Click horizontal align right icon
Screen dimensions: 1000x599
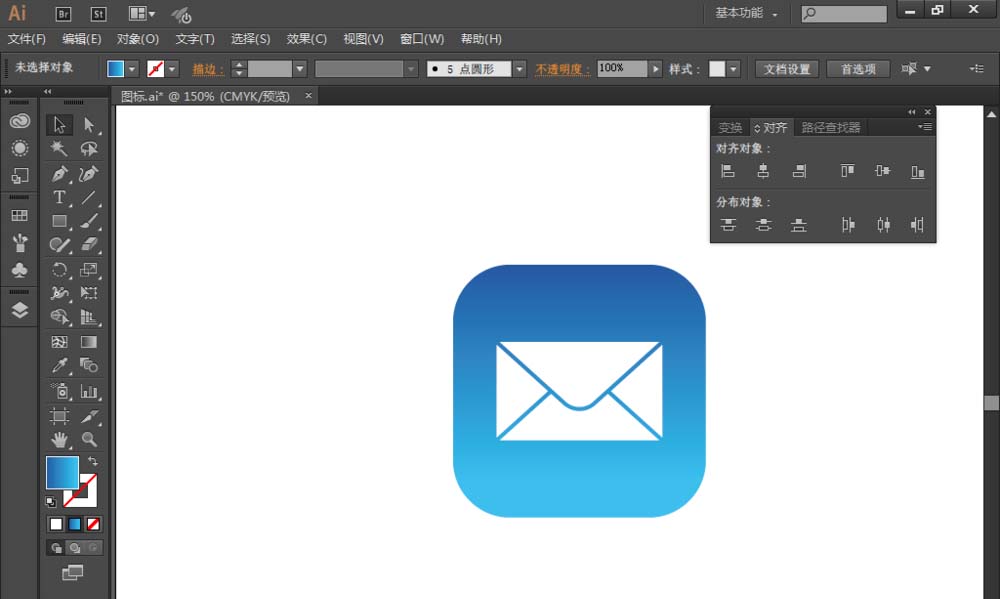click(799, 171)
